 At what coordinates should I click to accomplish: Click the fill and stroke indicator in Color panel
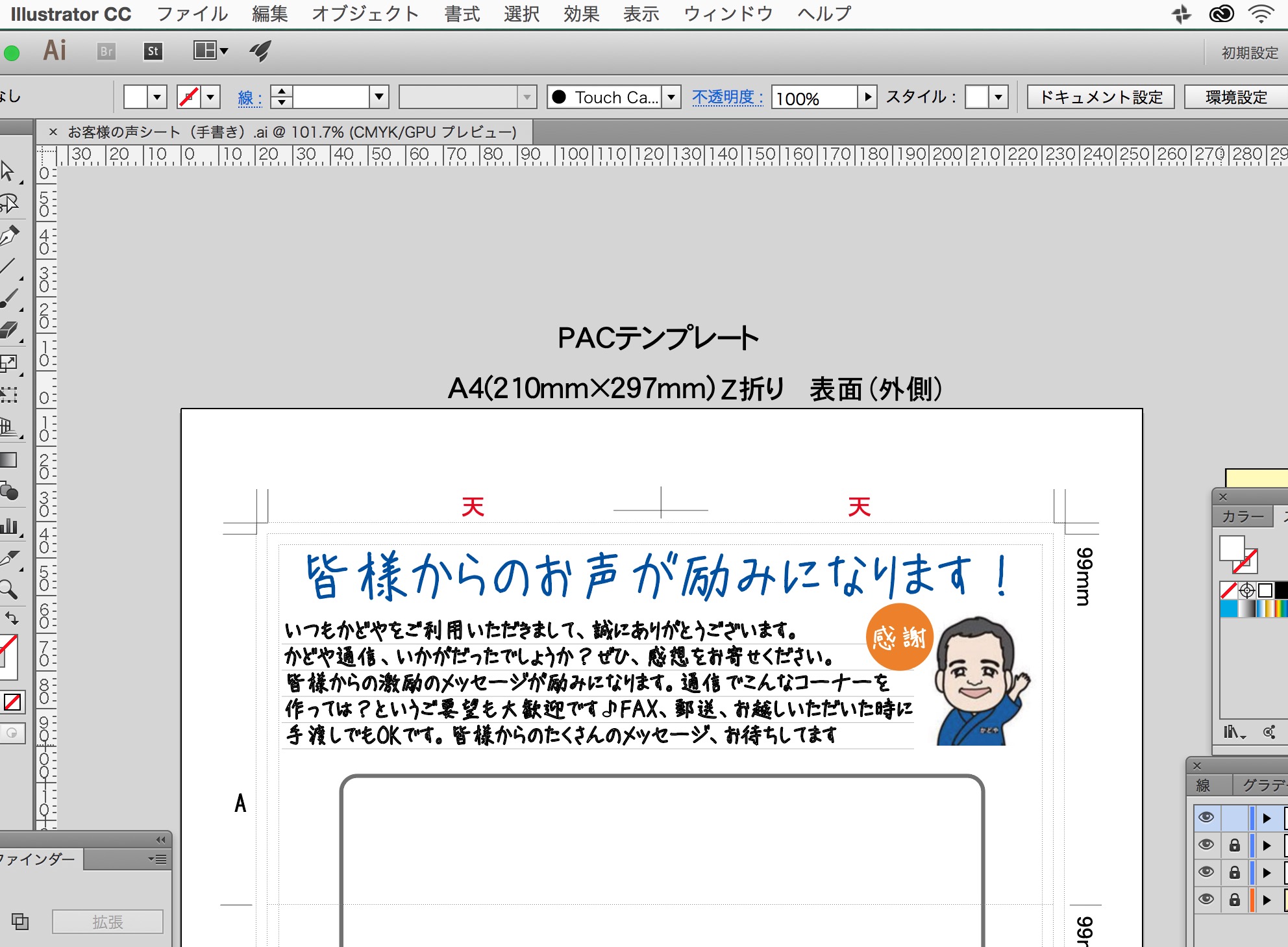point(1239,554)
